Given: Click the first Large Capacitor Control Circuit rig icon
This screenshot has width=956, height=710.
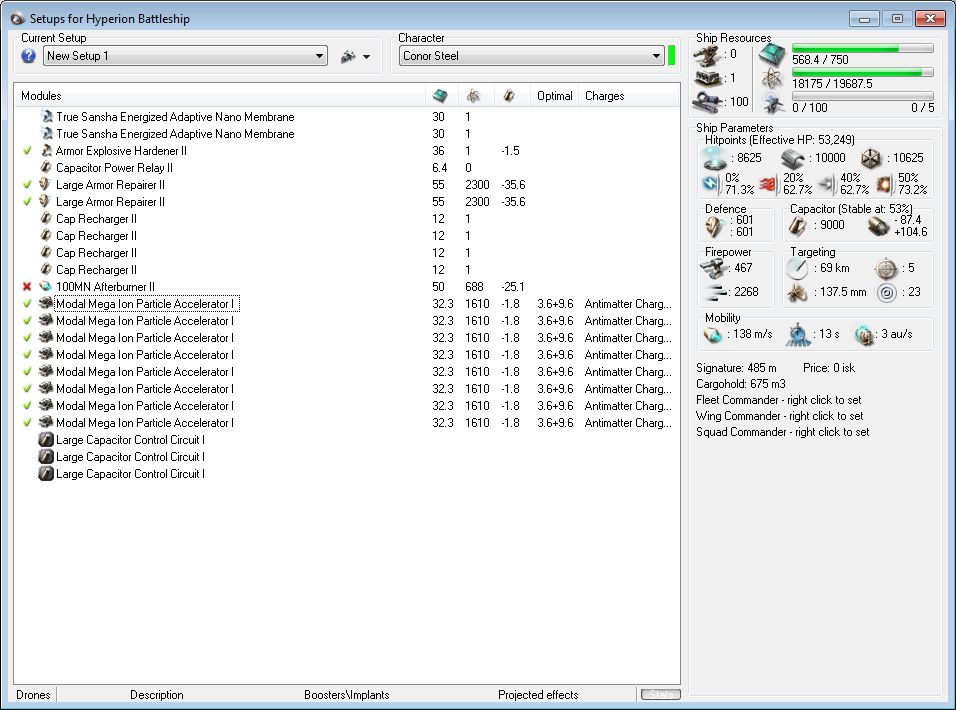Looking at the screenshot, I should coord(46,439).
